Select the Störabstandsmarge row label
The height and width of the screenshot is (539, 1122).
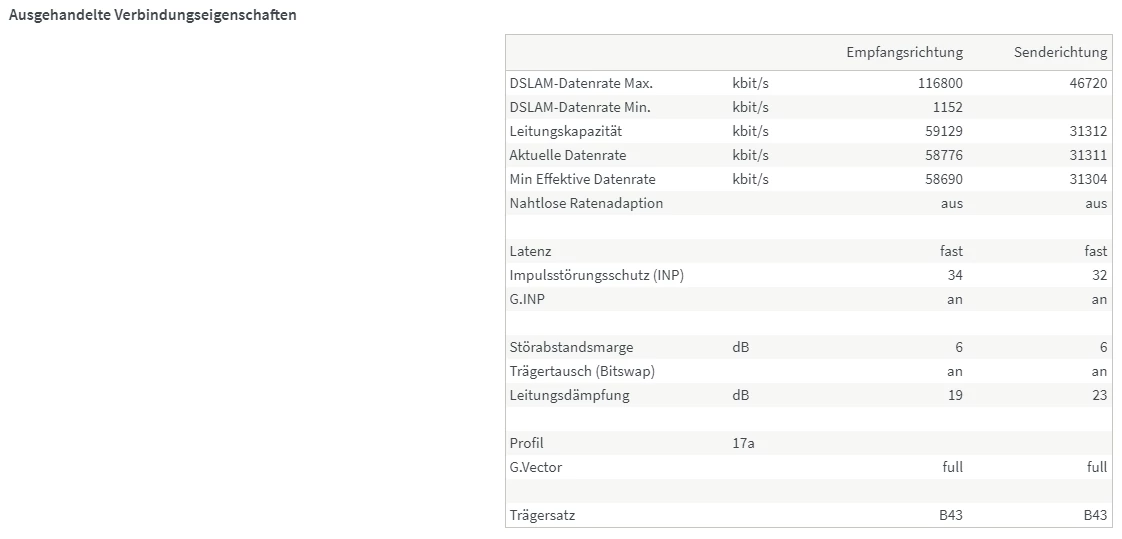coord(571,347)
